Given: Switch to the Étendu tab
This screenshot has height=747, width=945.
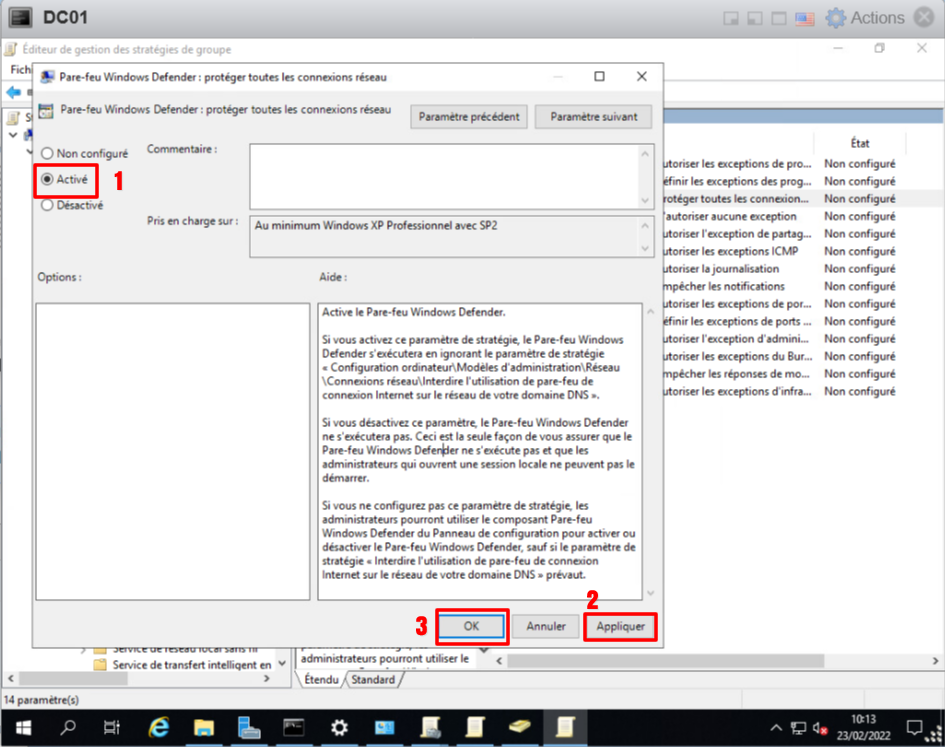Looking at the screenshot, I should [322, 680].
